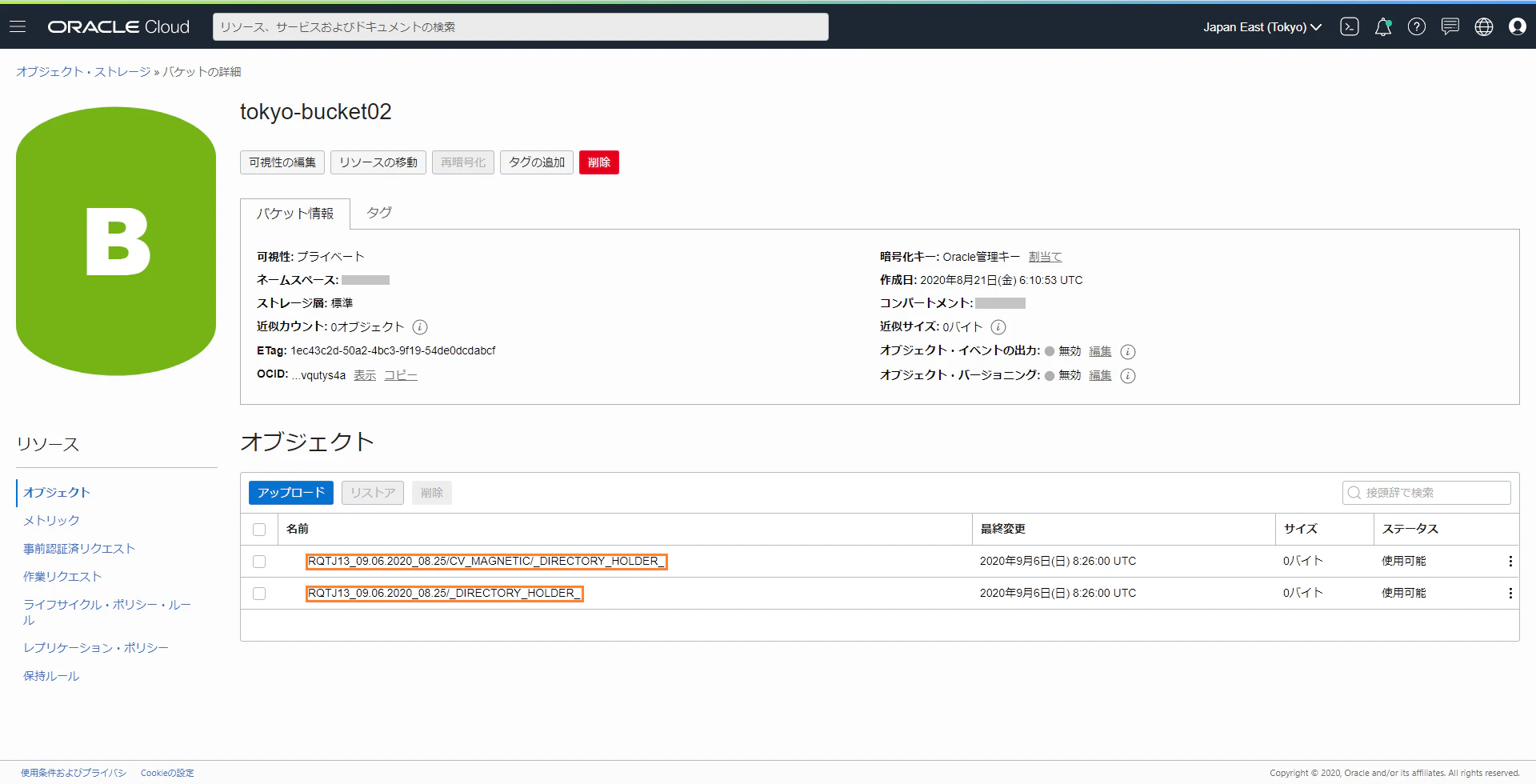Image resolution: width=1536 pixels, height=784 pixels.
Task: Switch to the タグ tab
Action: [x=378, y=213]
